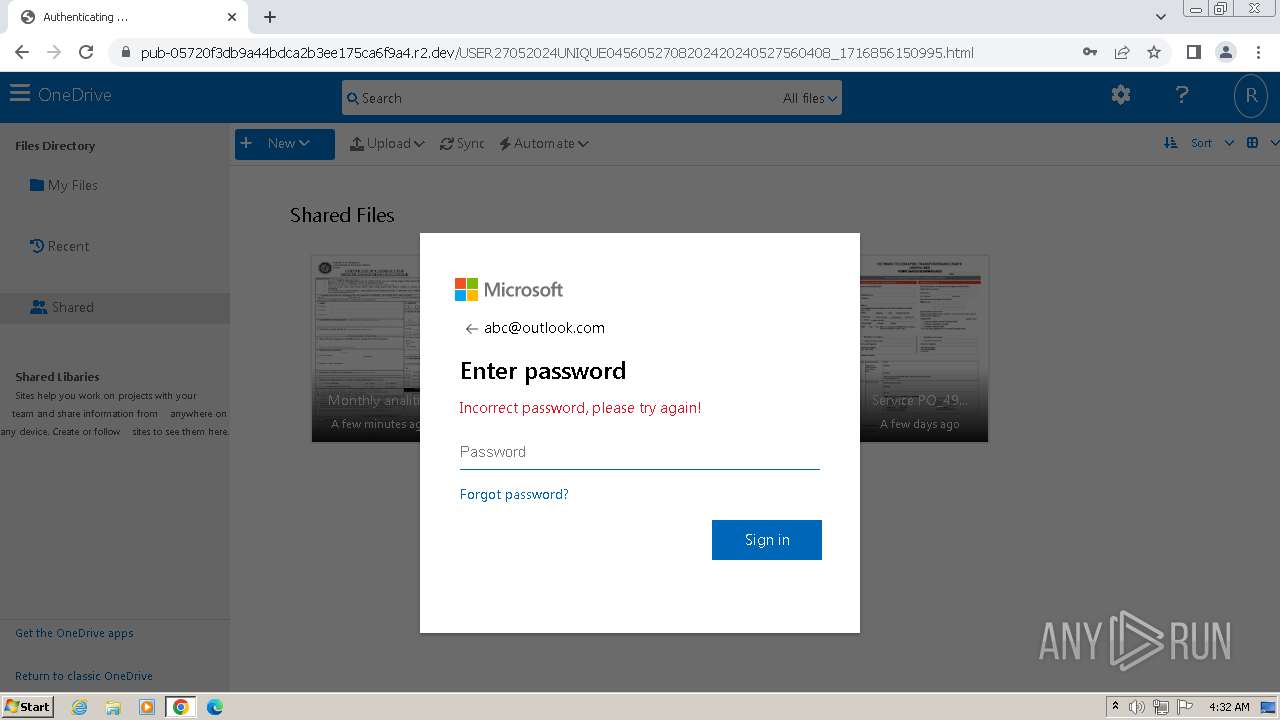Click the sort order icon in the toolbar
Image resolution: width=1280 pixels, height=720 pixels.
[x=1170, y=143]
